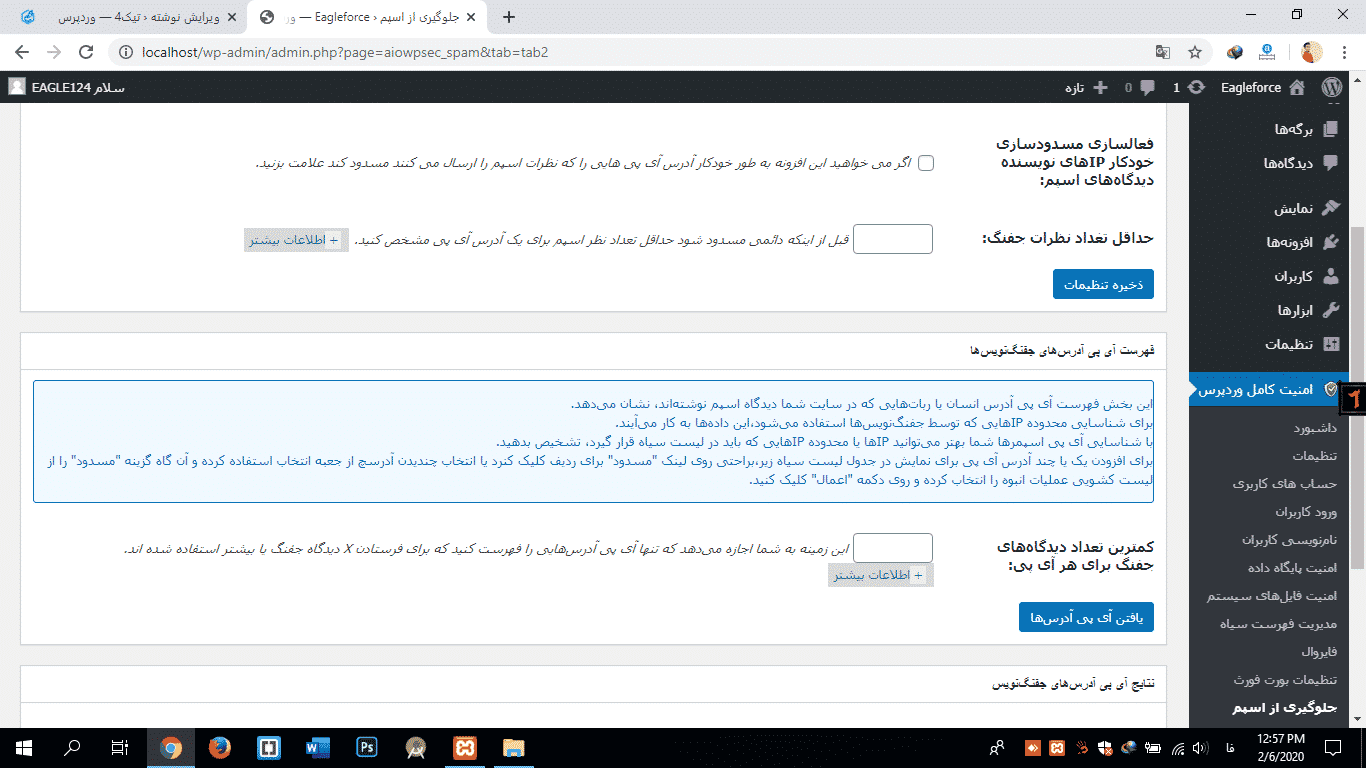
Task: Open 'امنیت فایل‌های سیستم' submenu link
Action: [x=1271, y=596]
